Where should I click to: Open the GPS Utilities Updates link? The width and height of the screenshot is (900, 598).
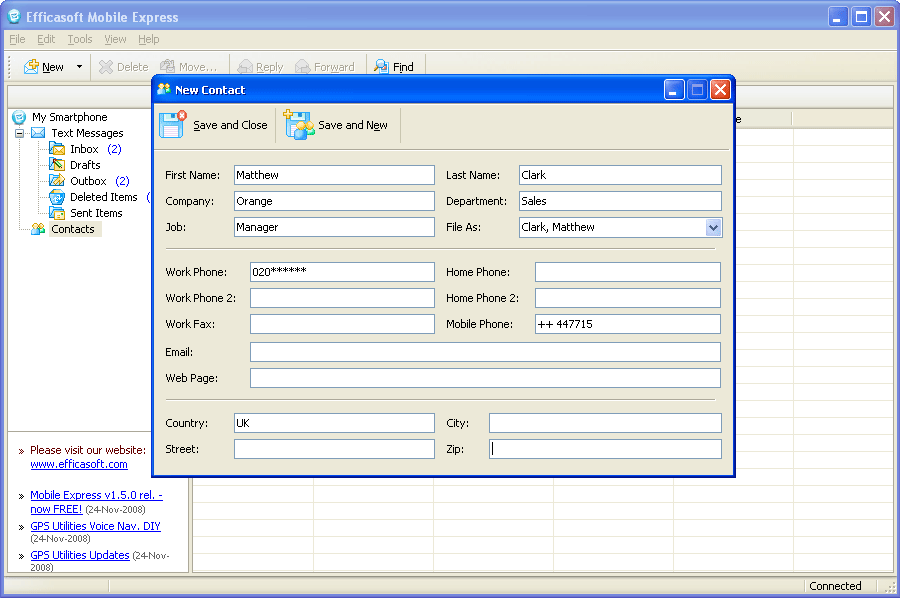80,555
